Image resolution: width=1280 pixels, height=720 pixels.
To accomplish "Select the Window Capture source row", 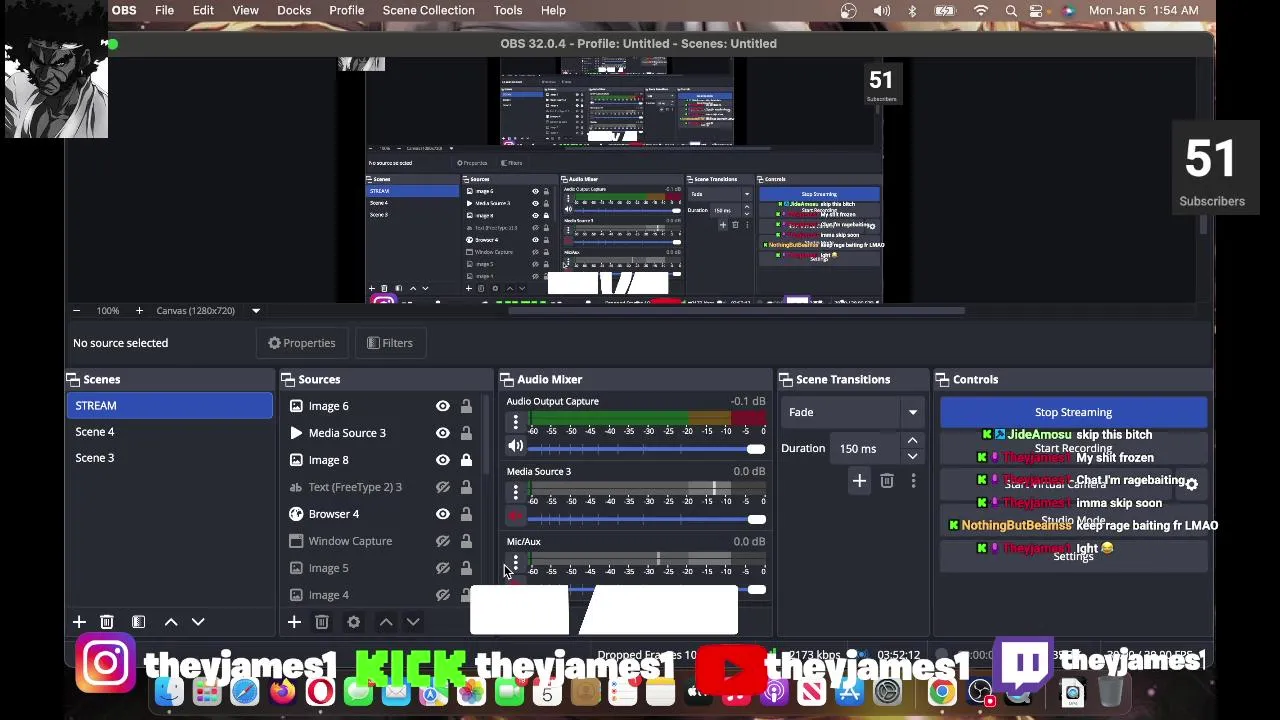I will 381,541.
